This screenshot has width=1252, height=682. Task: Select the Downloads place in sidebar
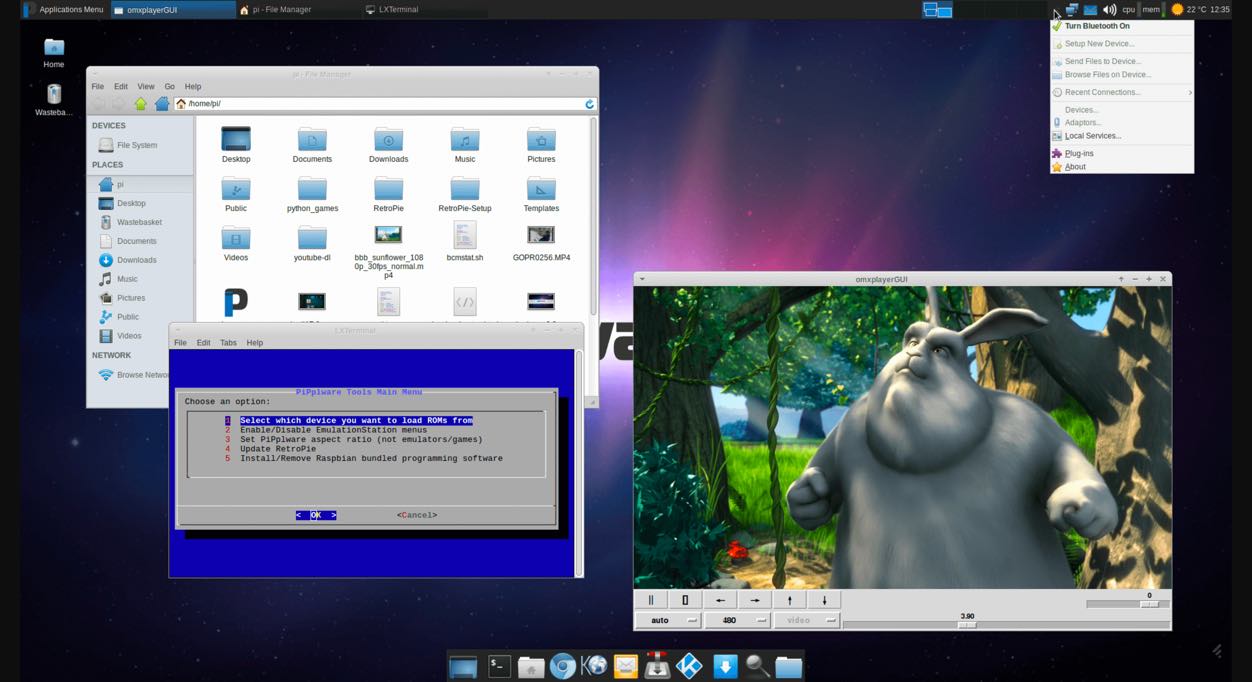pos(136,260)
